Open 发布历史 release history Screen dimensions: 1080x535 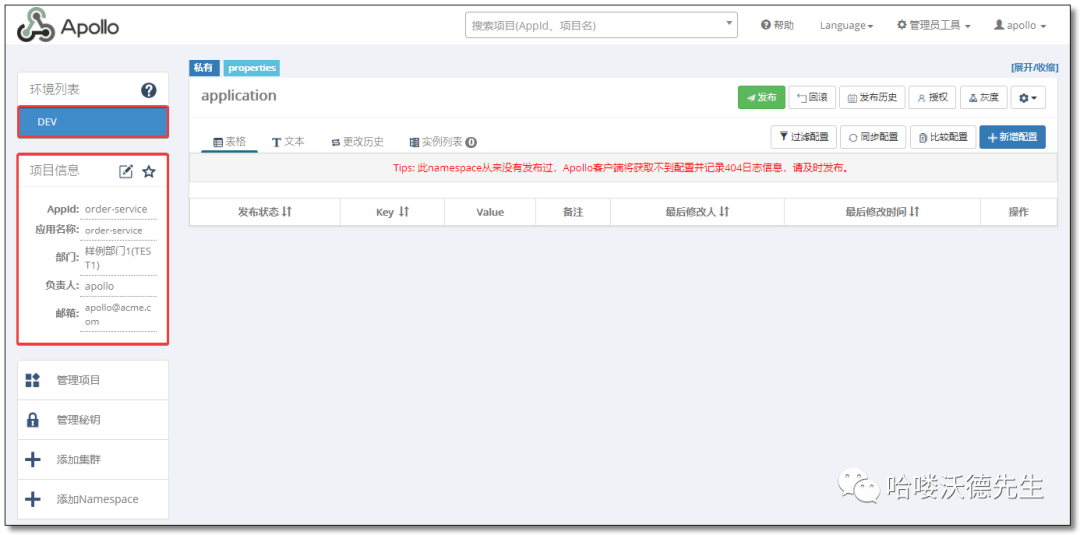[x=872, y=98]
